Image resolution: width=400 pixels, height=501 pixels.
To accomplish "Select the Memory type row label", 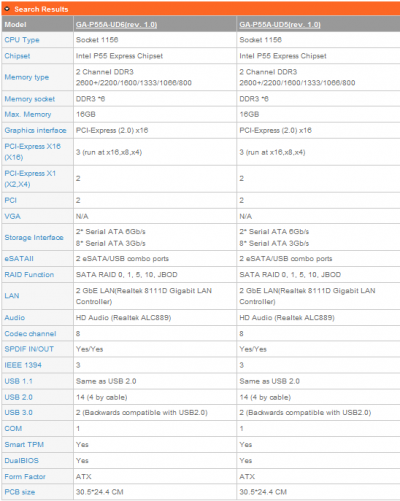I will click(x=27, y=77).
